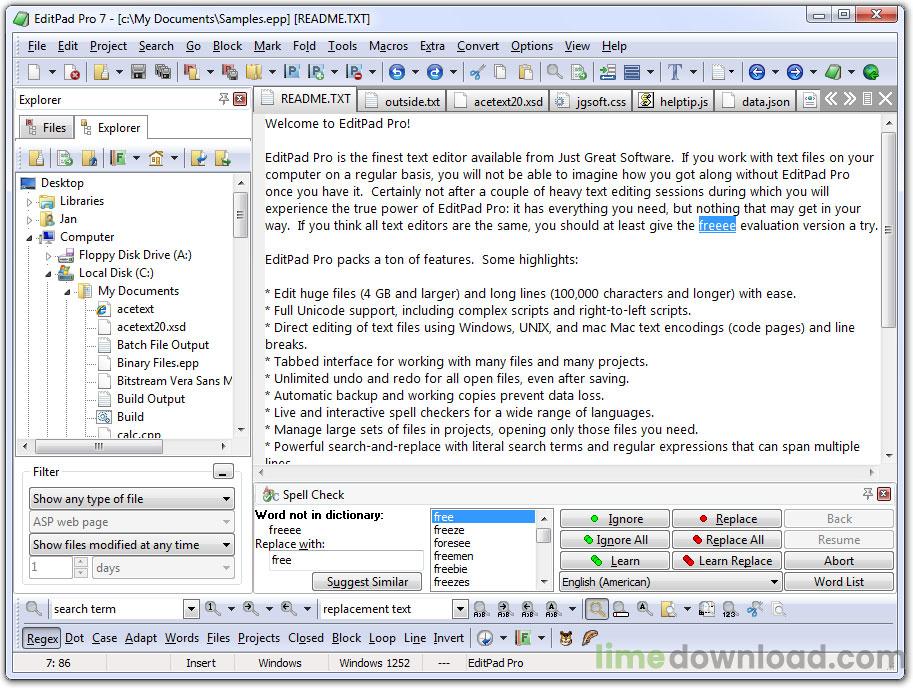
Task: Click the Replace with input field
Action: coord(345,560)
